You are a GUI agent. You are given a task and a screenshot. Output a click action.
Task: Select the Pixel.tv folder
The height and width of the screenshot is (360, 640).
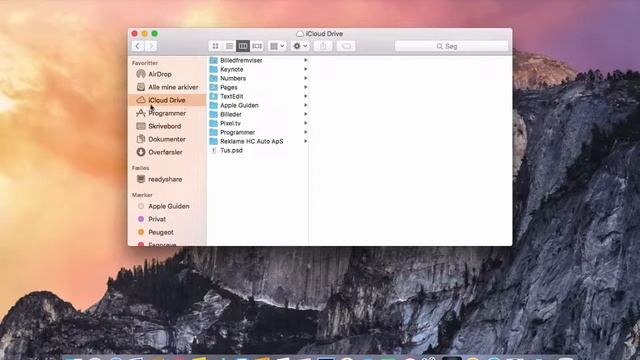[x=258, y=123]
